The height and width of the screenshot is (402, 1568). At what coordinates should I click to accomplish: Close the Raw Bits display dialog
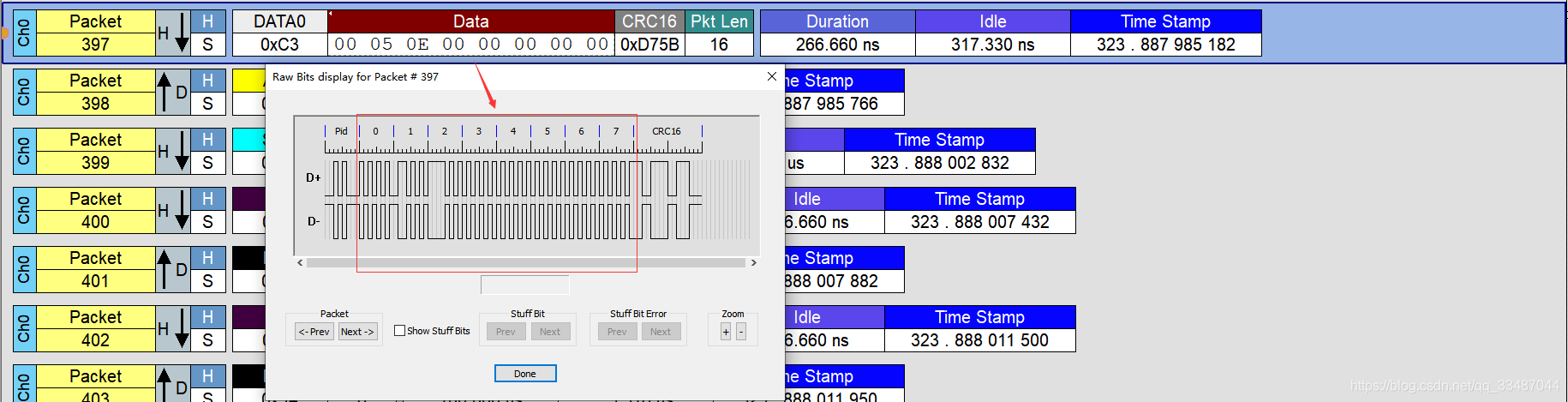click(x=771, y=77)
